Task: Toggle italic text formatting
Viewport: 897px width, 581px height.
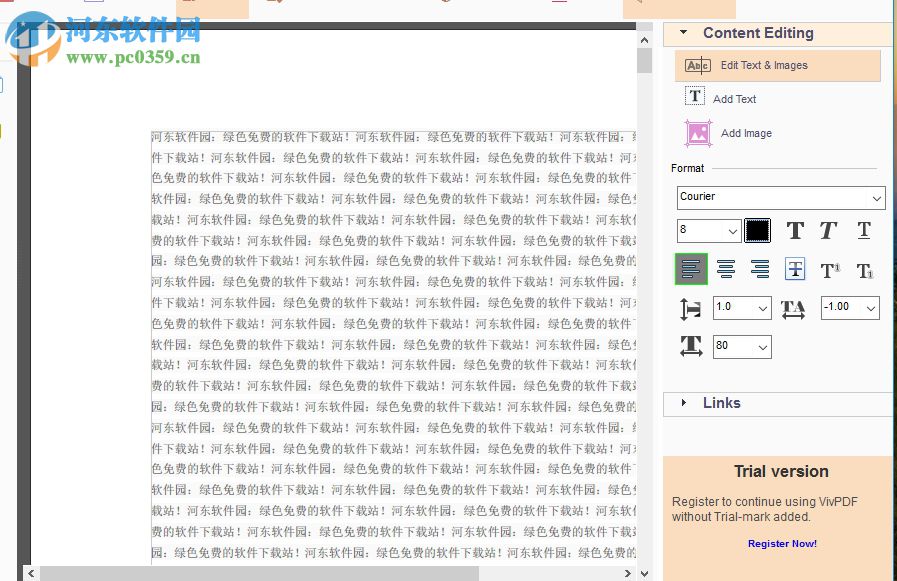Action: pos(828,230)
